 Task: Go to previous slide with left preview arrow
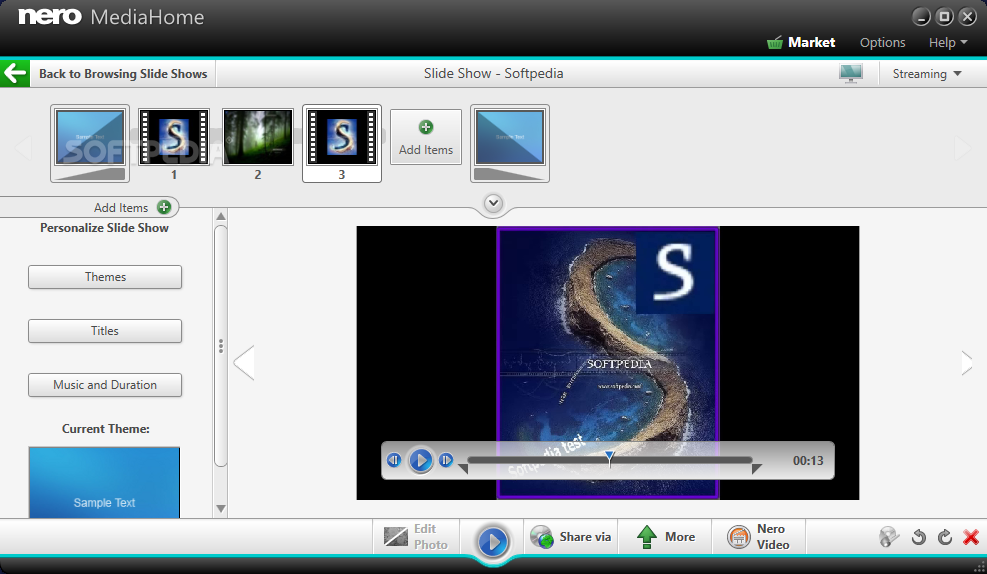click(x=244, y=363)
